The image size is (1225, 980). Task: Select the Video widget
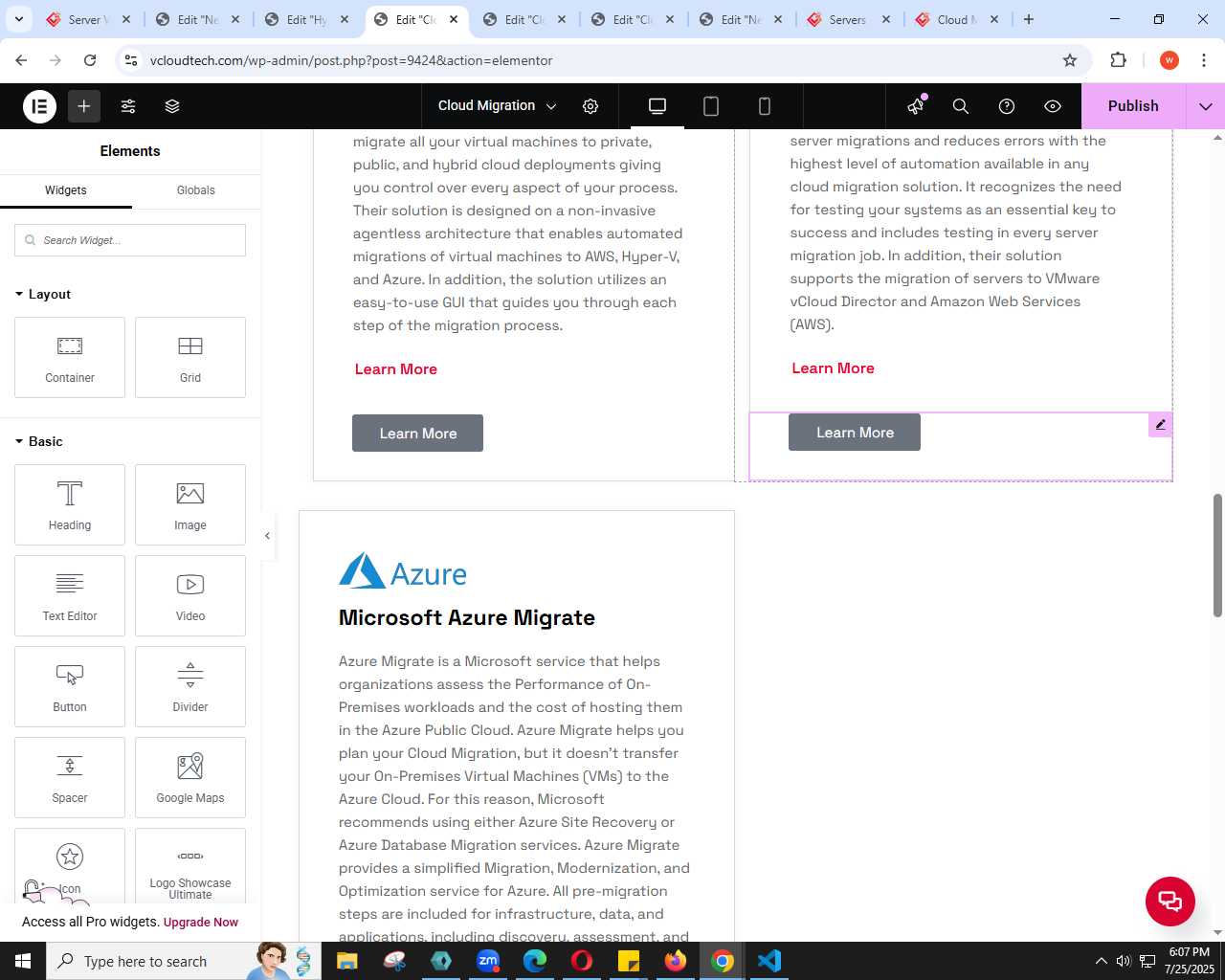[190, 596]
